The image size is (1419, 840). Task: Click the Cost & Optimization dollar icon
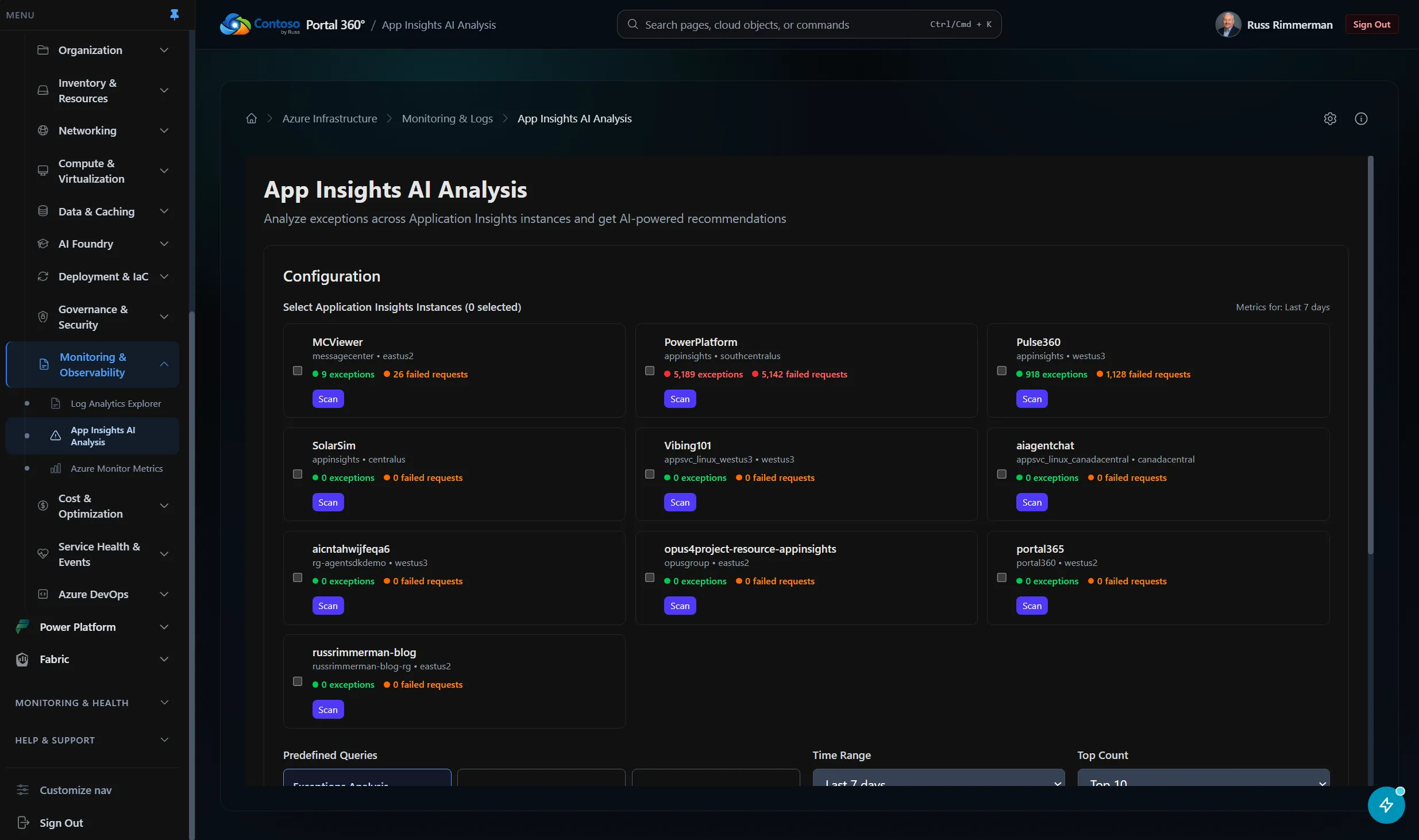tap(43, 506)
